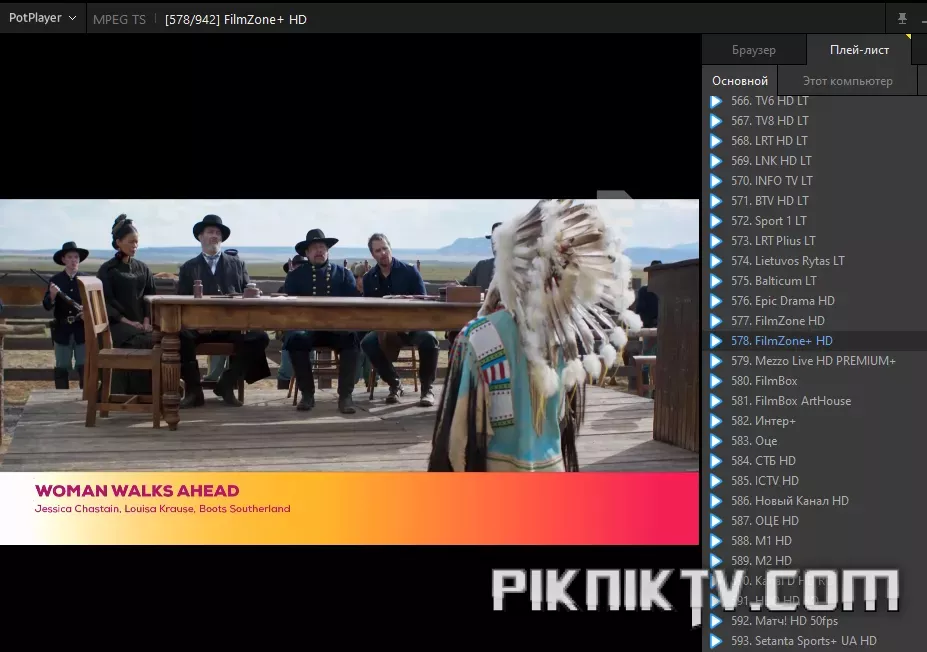
Task: Select playlist entry 581. FilmBox ArtHouse
Action: pos(791,401)
